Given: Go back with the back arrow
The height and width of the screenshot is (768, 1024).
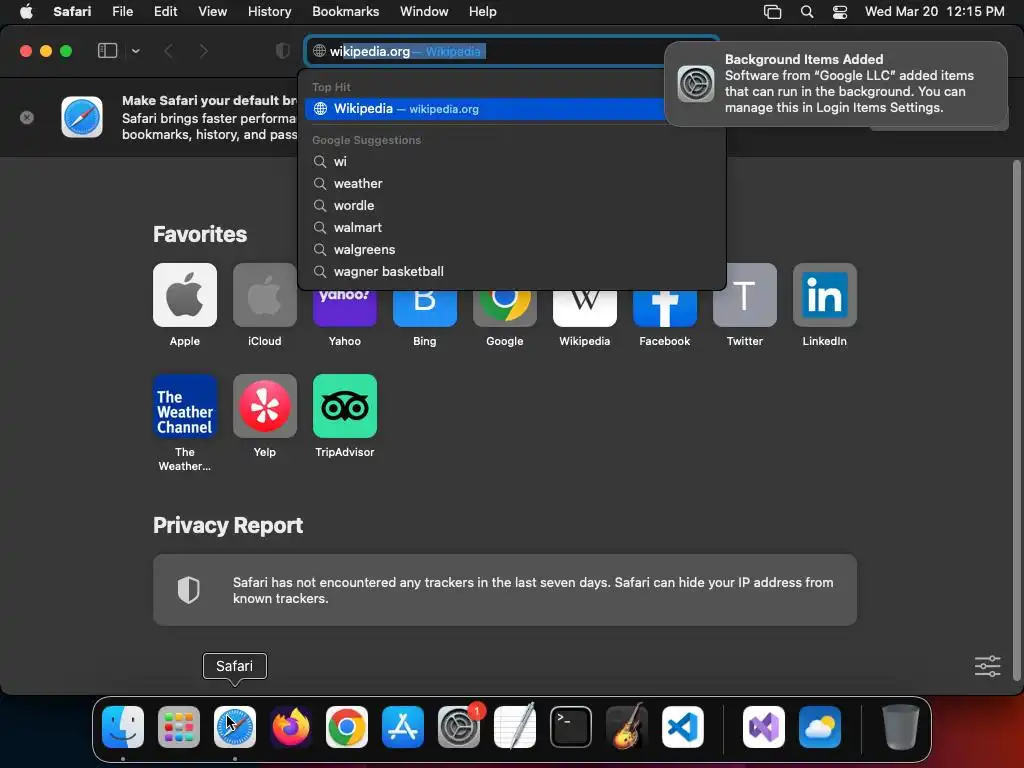Looking at the screenshot, I should pos(168,51).
